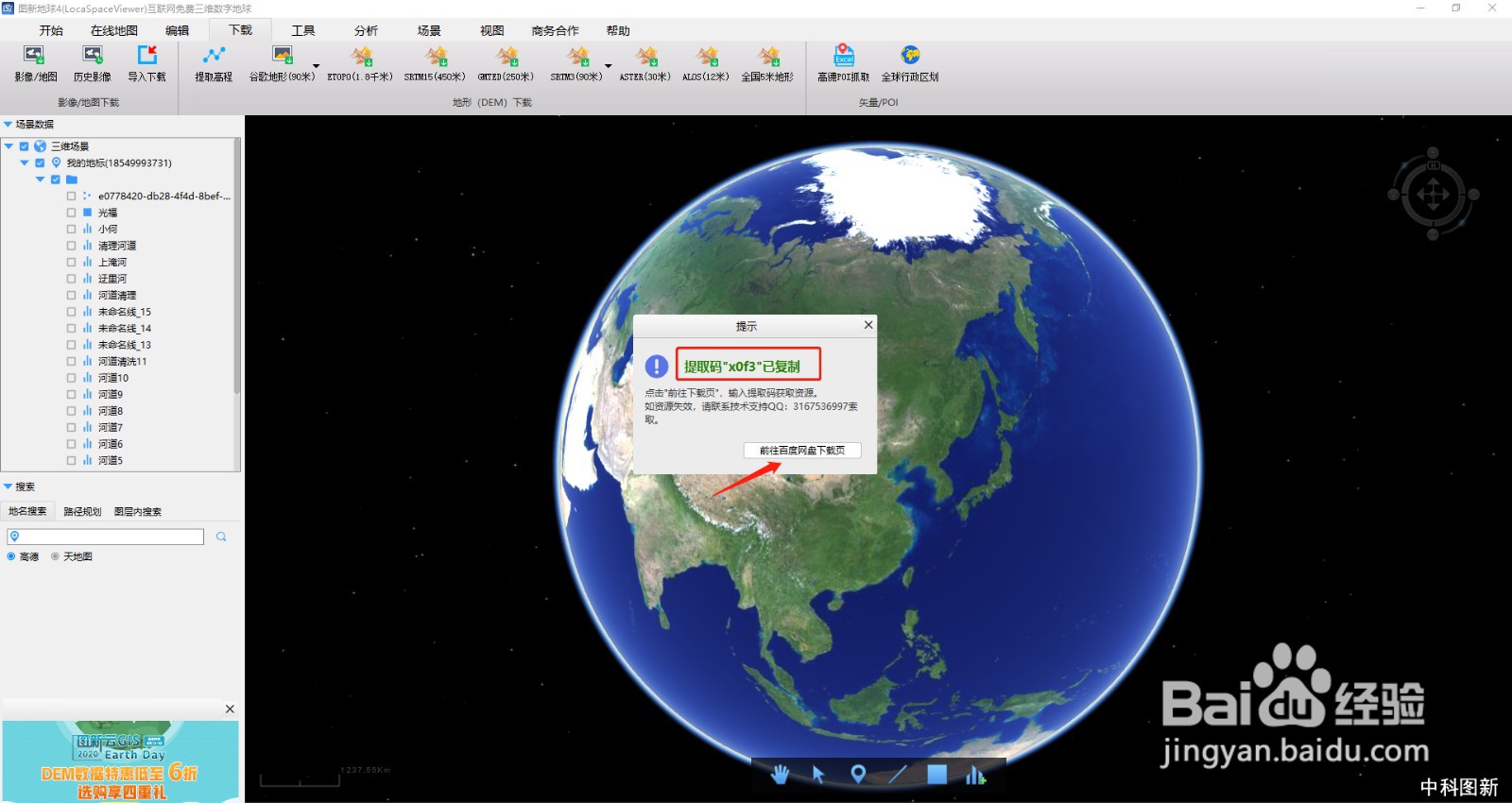
Task: Switch to the 路径规划 search tab
Action: tap(82, 511)
